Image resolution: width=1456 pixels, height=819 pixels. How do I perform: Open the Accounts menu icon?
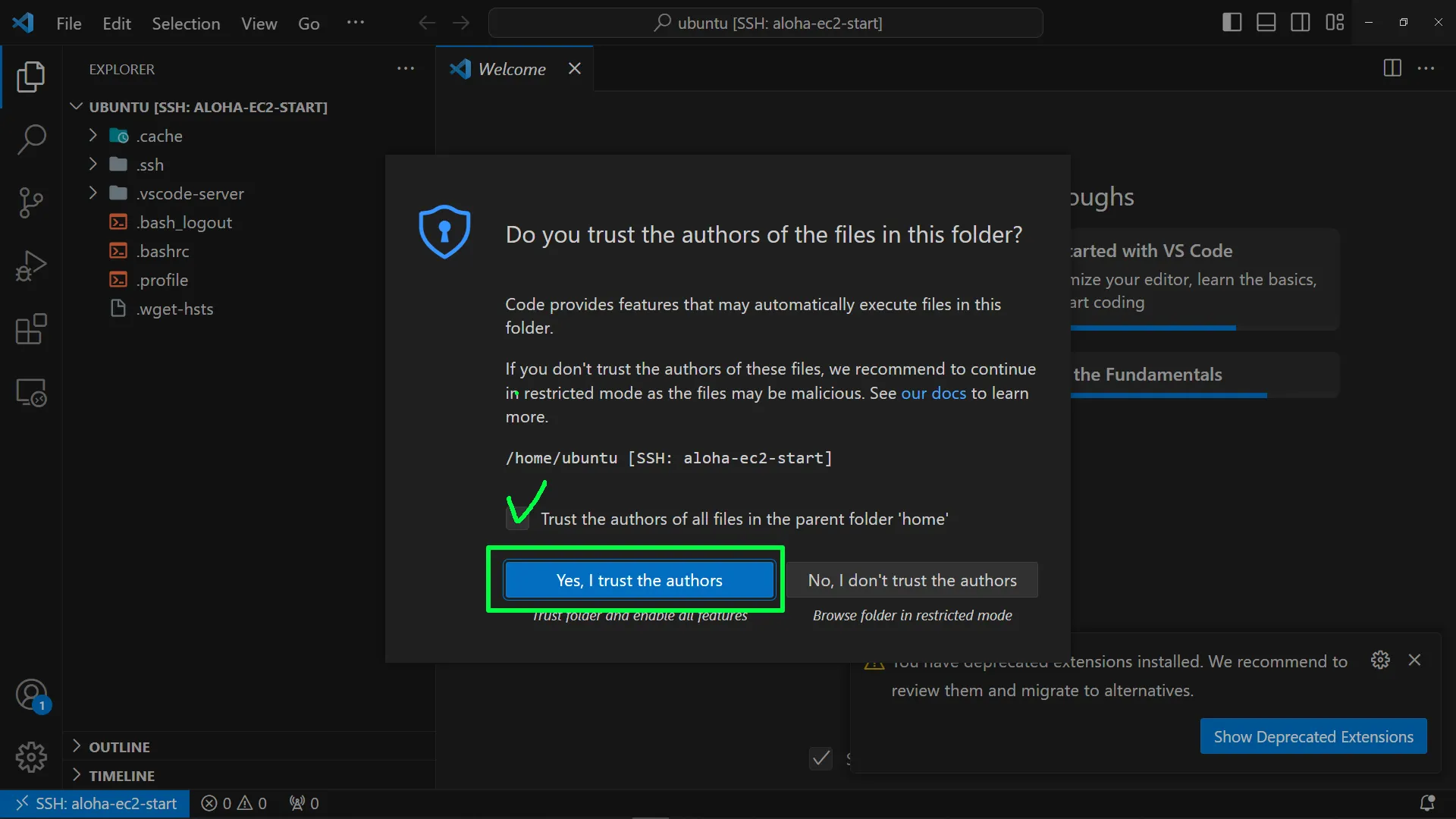pyautogui.click(x=31, y=694)
